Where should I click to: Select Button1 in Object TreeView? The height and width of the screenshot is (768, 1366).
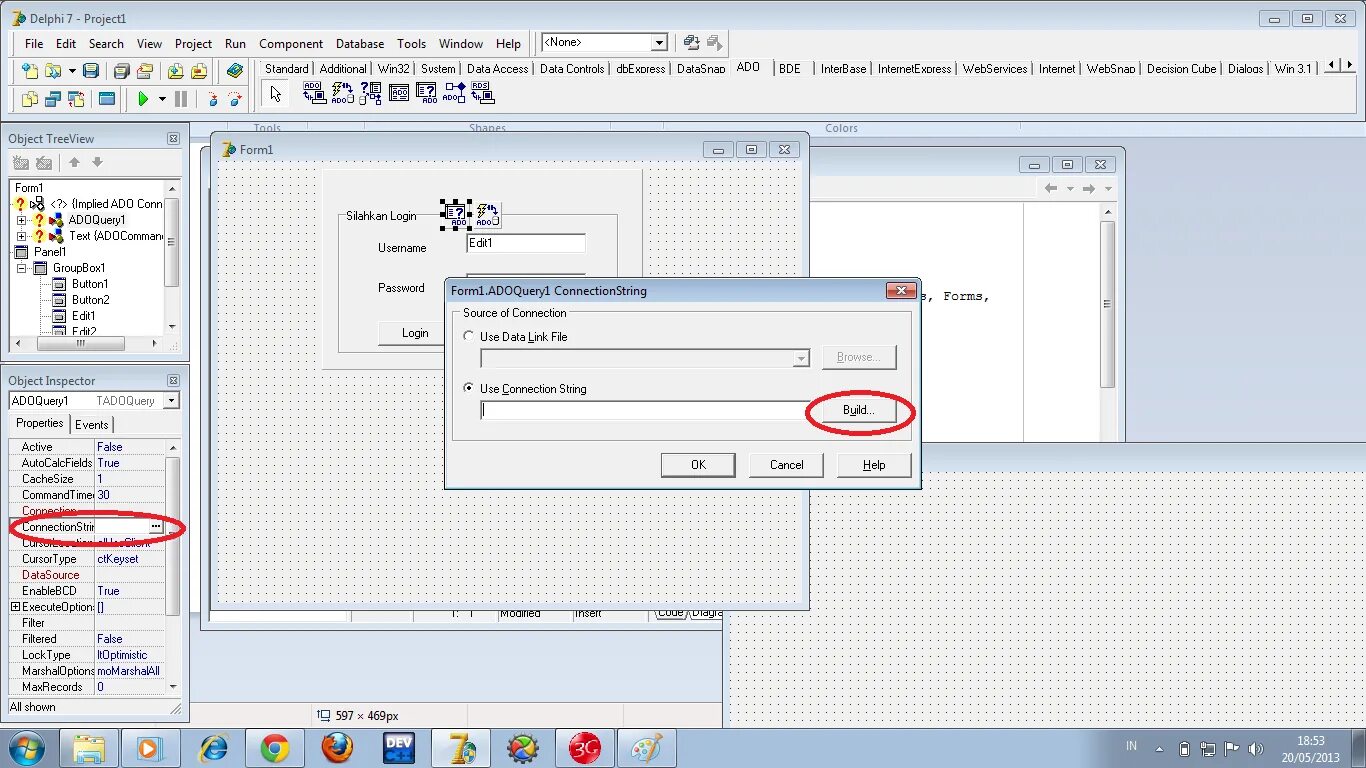click(x=90, y=284)
